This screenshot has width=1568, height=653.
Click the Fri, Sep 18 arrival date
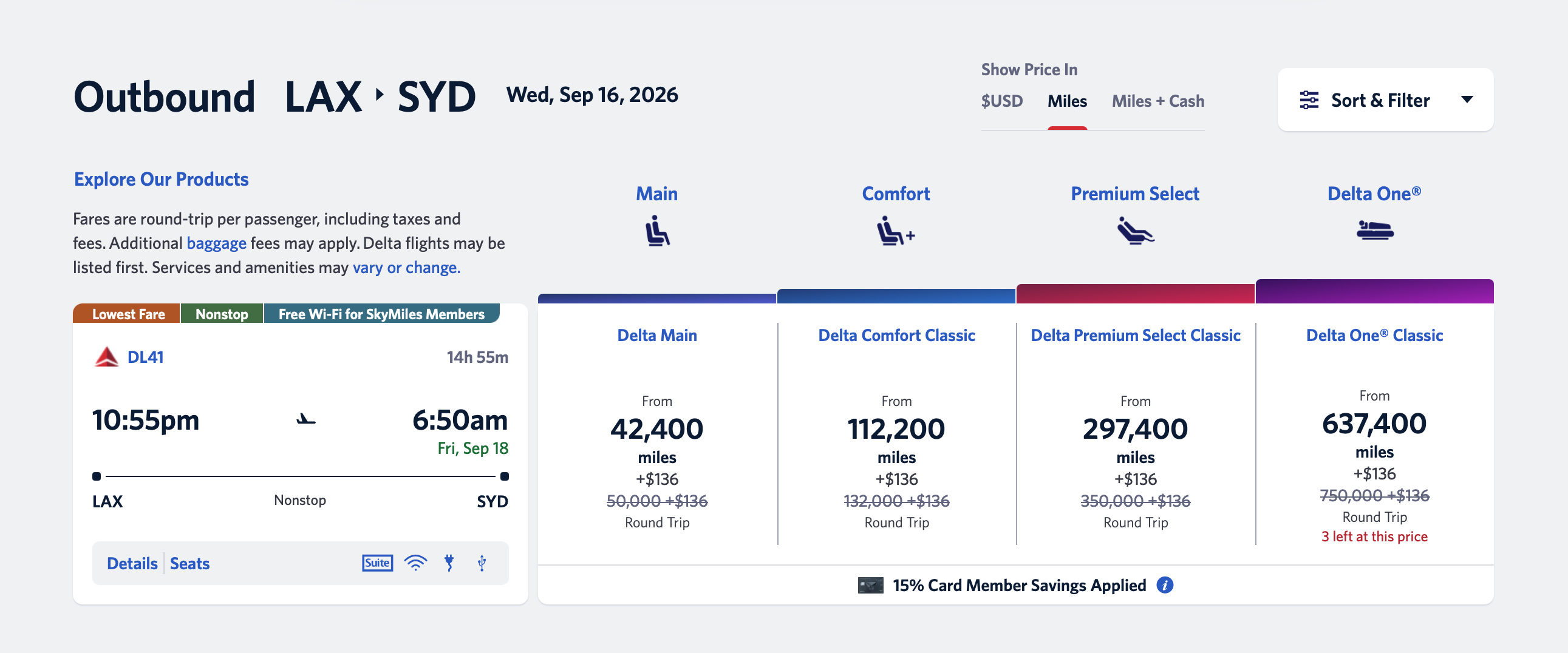473,448
